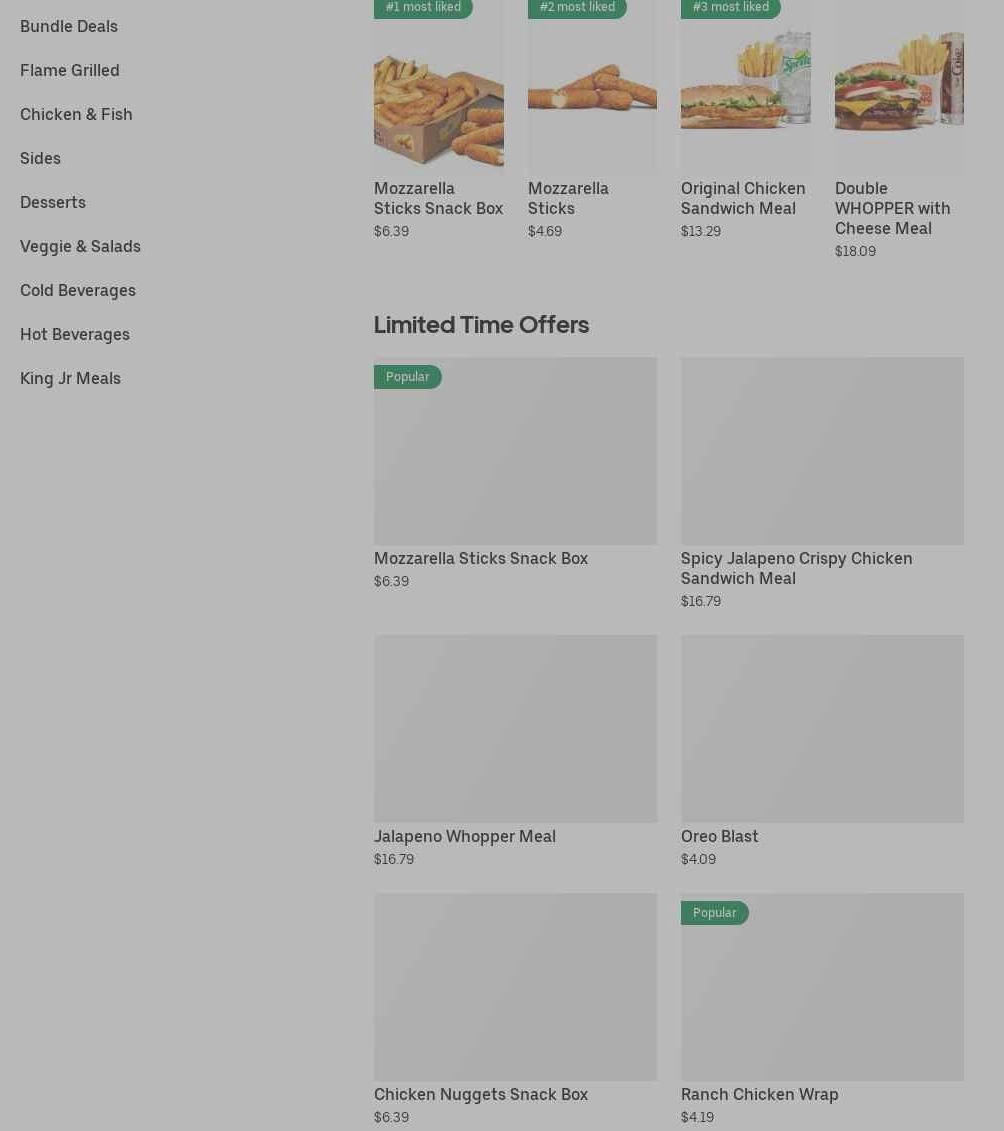
Task: Select the Jalapeno Whopper Meal item
Action: [x=515, y=729]
